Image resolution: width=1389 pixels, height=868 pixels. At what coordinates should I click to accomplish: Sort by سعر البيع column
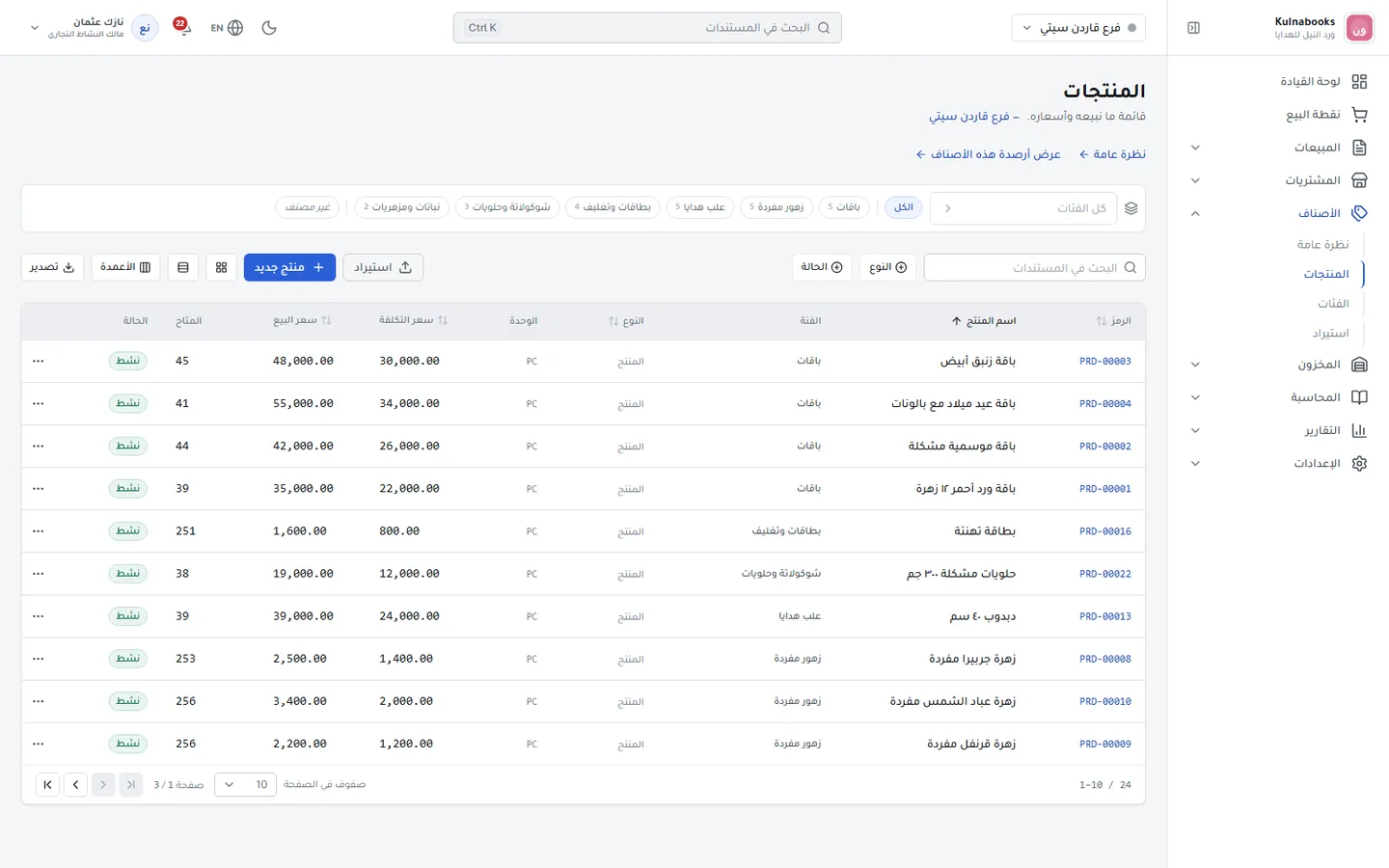coord(302,320)
